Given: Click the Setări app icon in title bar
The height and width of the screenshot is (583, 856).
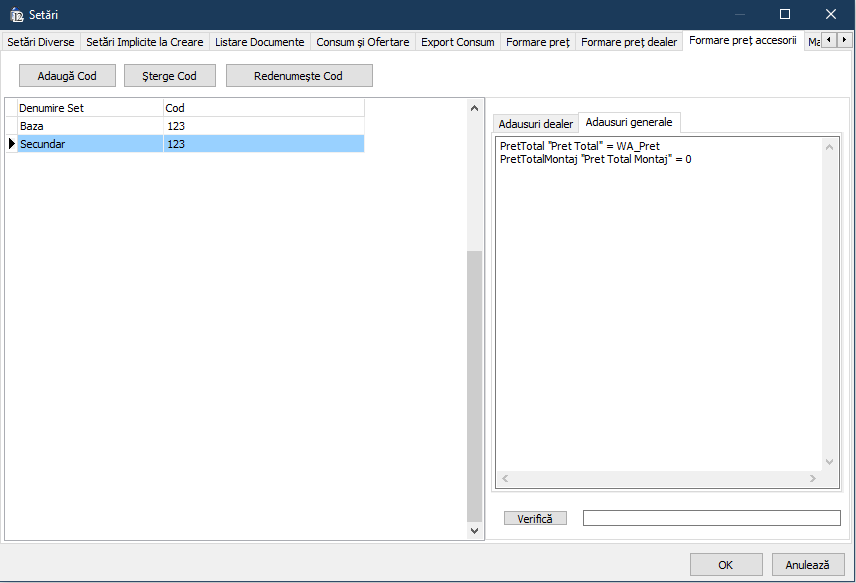Looking at the screenshot, I should (16, 15).
